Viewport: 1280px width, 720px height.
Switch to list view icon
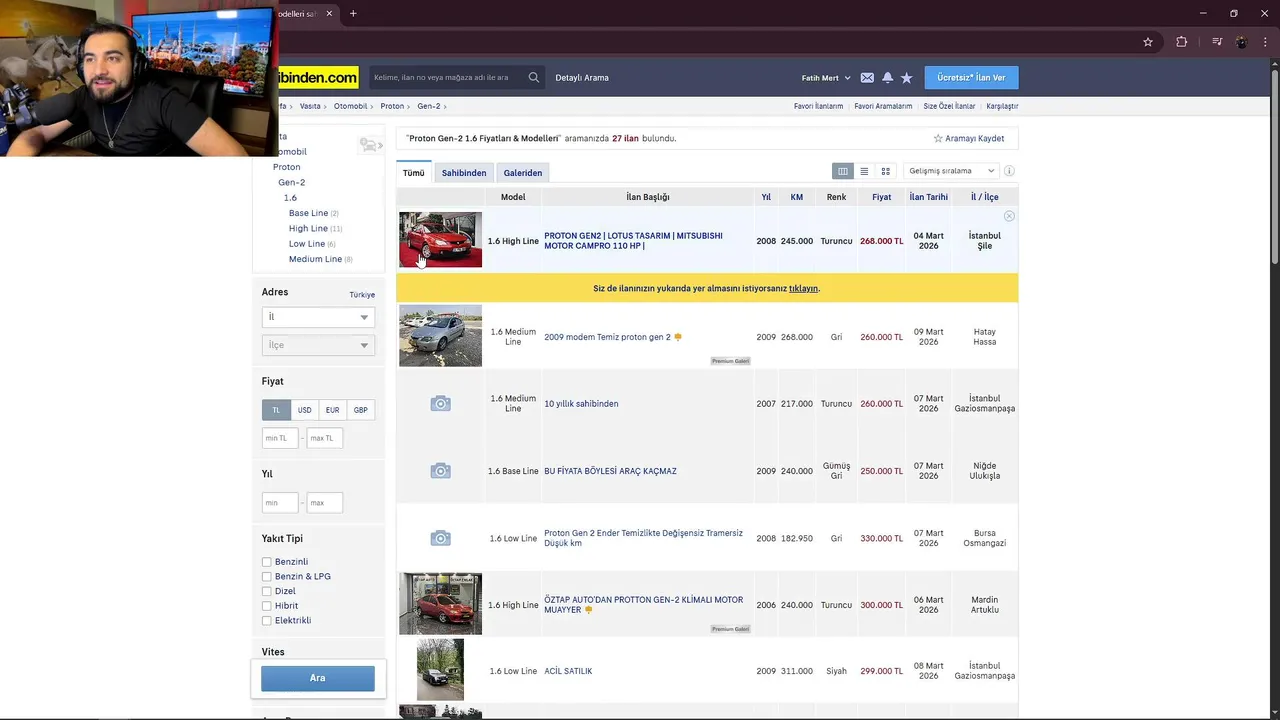[x=864, y=171]
